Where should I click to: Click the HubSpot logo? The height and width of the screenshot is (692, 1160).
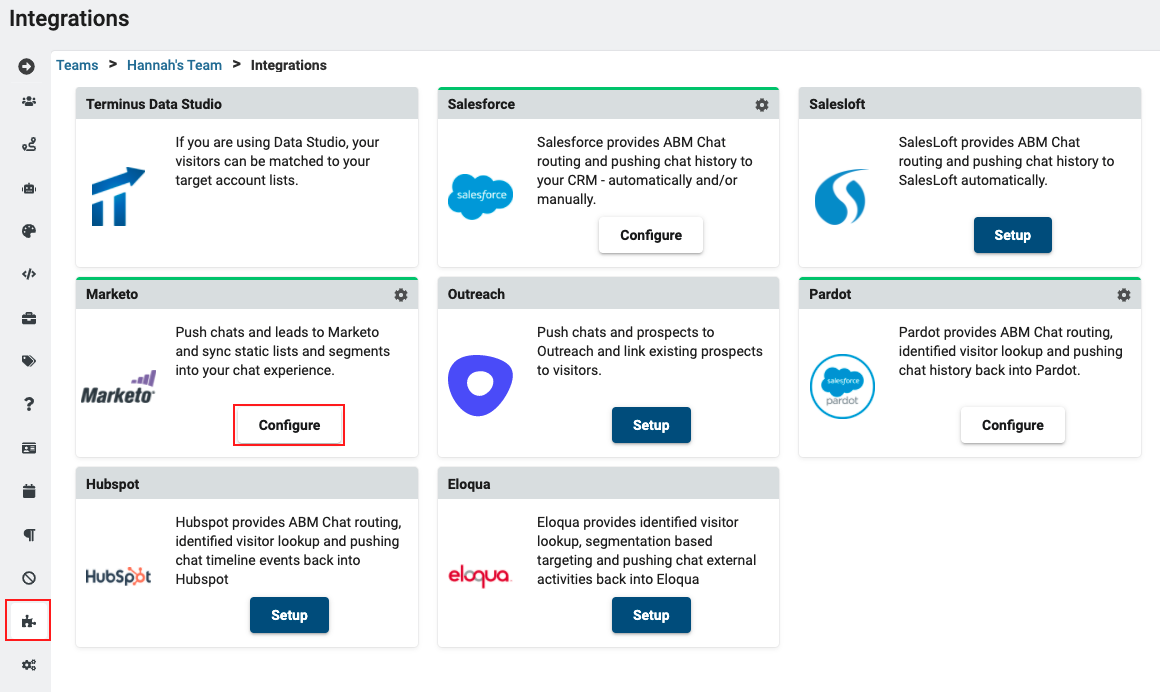[118, 576]
